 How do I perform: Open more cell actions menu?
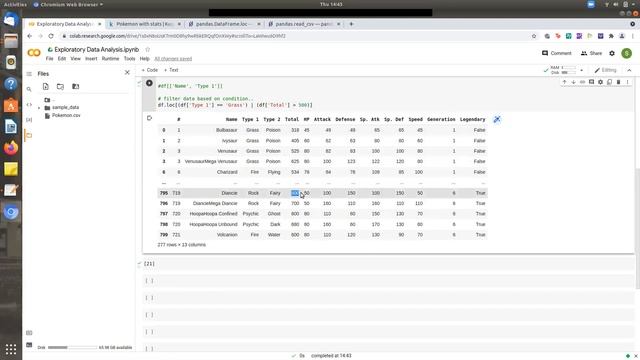627,82
